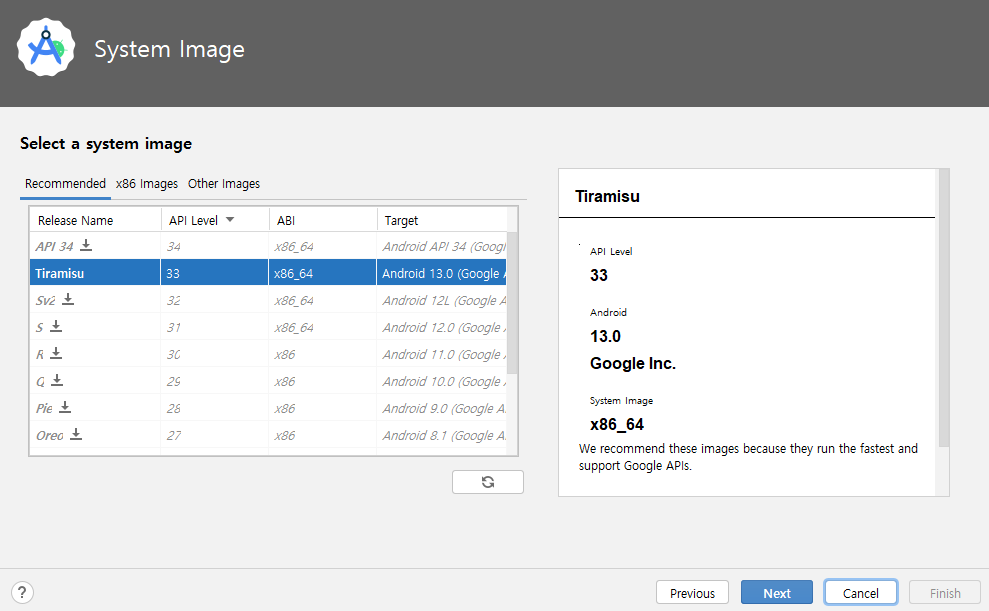Click API level 28 cell
The image size is (989, 611).
[214, 409]
